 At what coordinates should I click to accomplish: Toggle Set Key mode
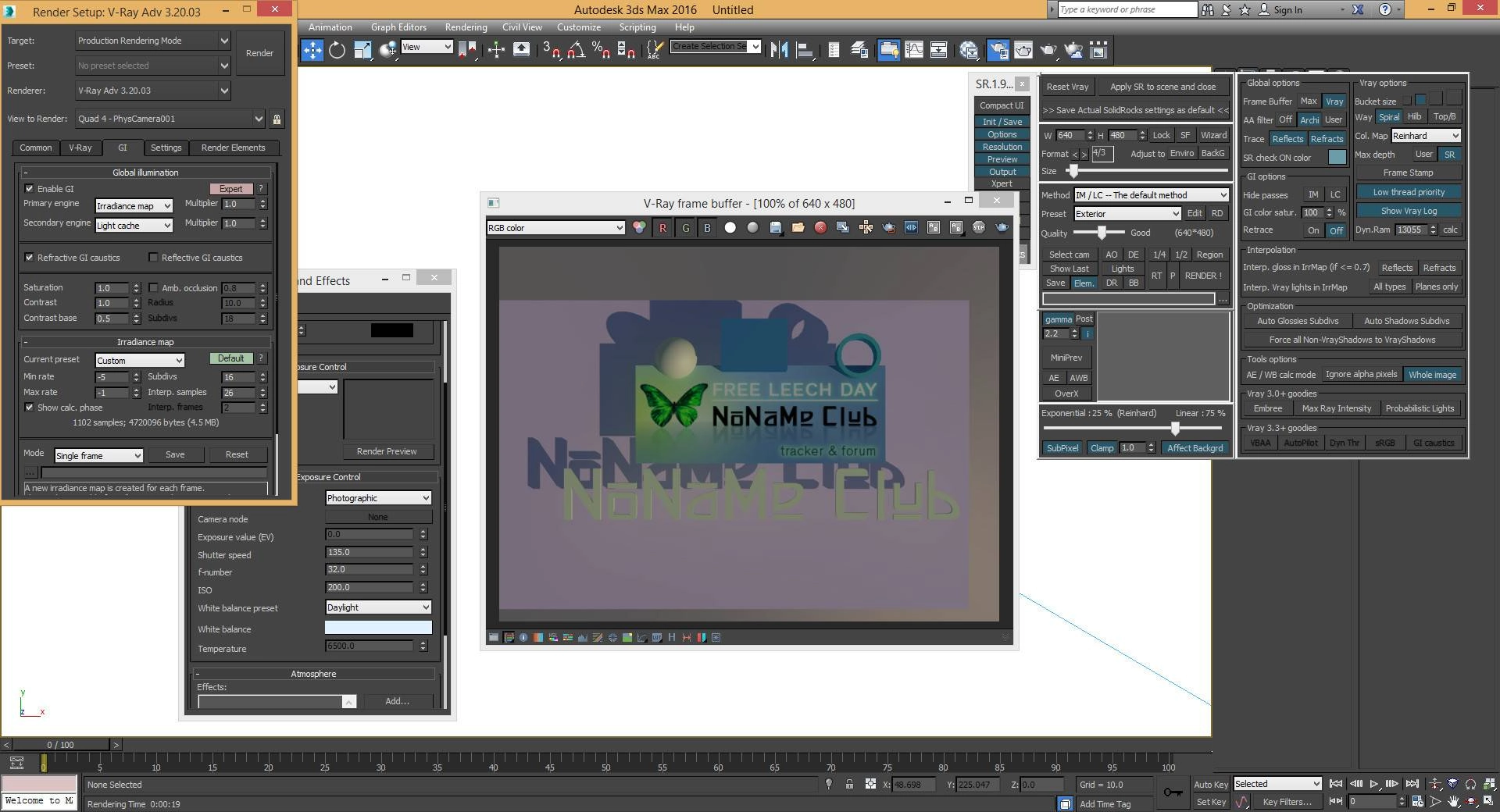pos(1211,802)
